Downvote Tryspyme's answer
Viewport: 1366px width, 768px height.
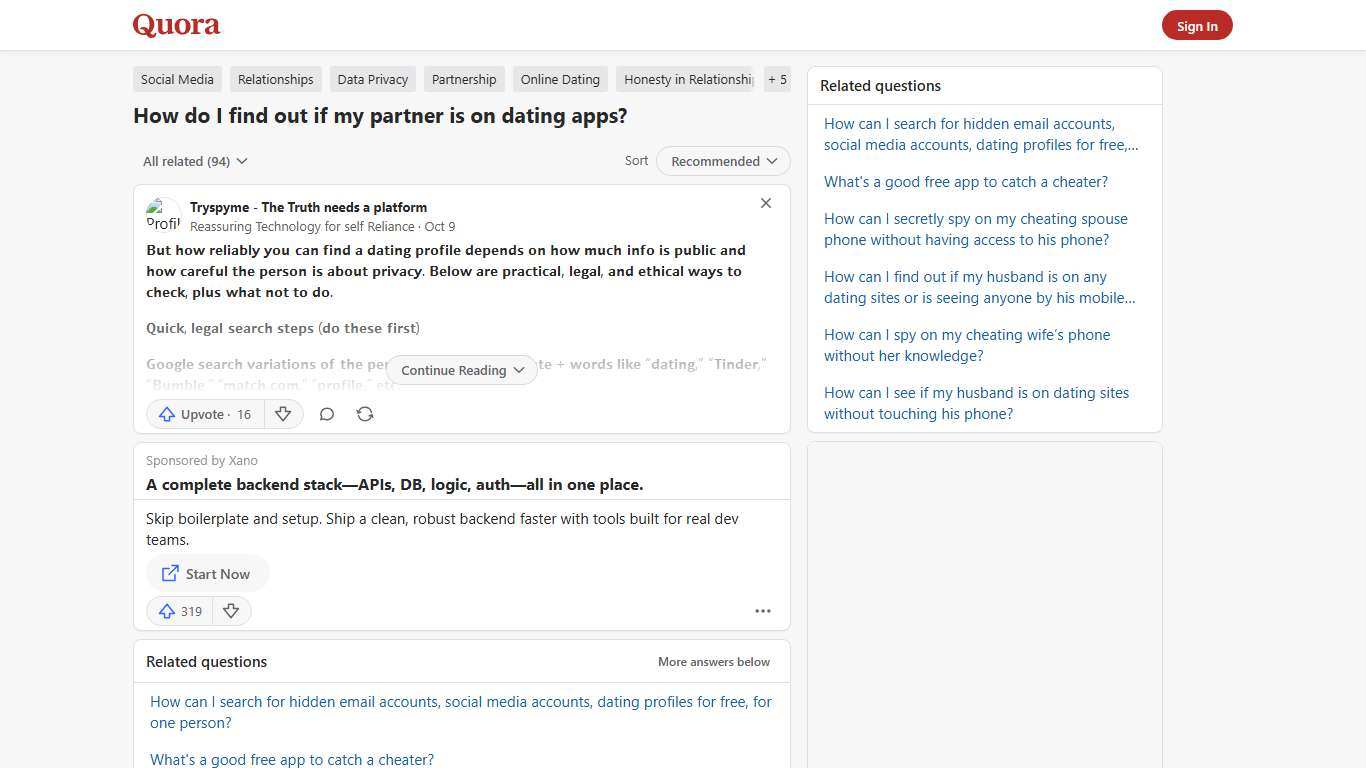point(283,414)
